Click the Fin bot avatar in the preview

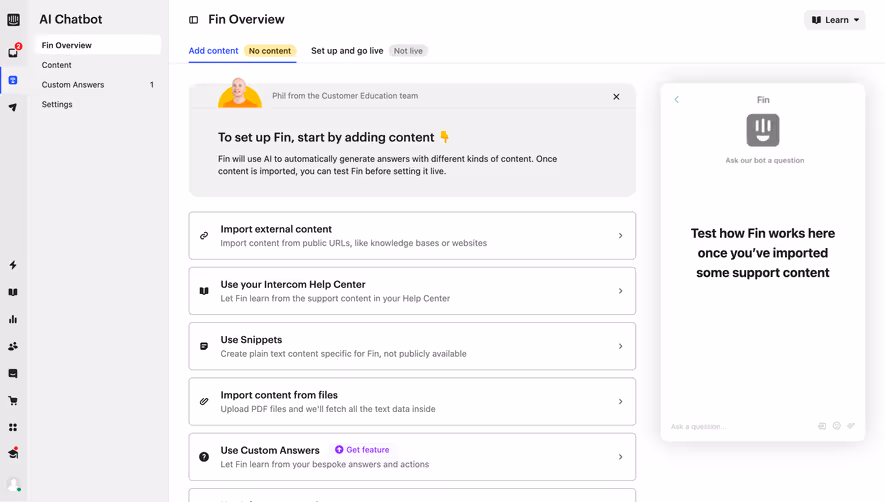pyautogui.click(x=763, y=130)
